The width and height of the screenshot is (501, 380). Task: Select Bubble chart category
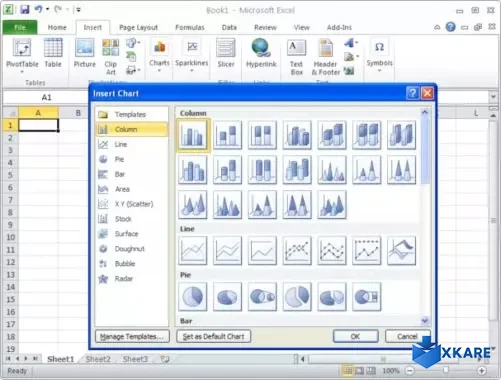click(132, 264)
